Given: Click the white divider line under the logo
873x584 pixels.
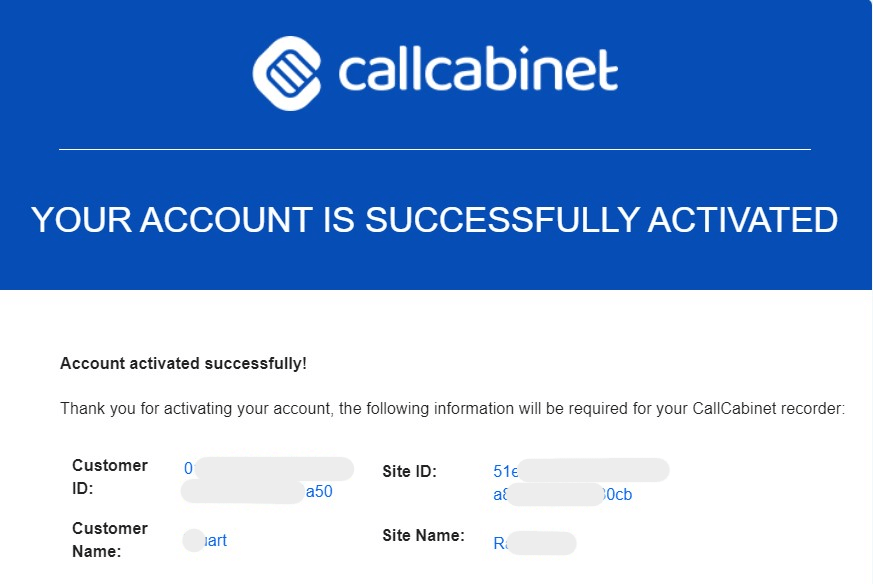Looking at the screenshot, I should 435,149.
